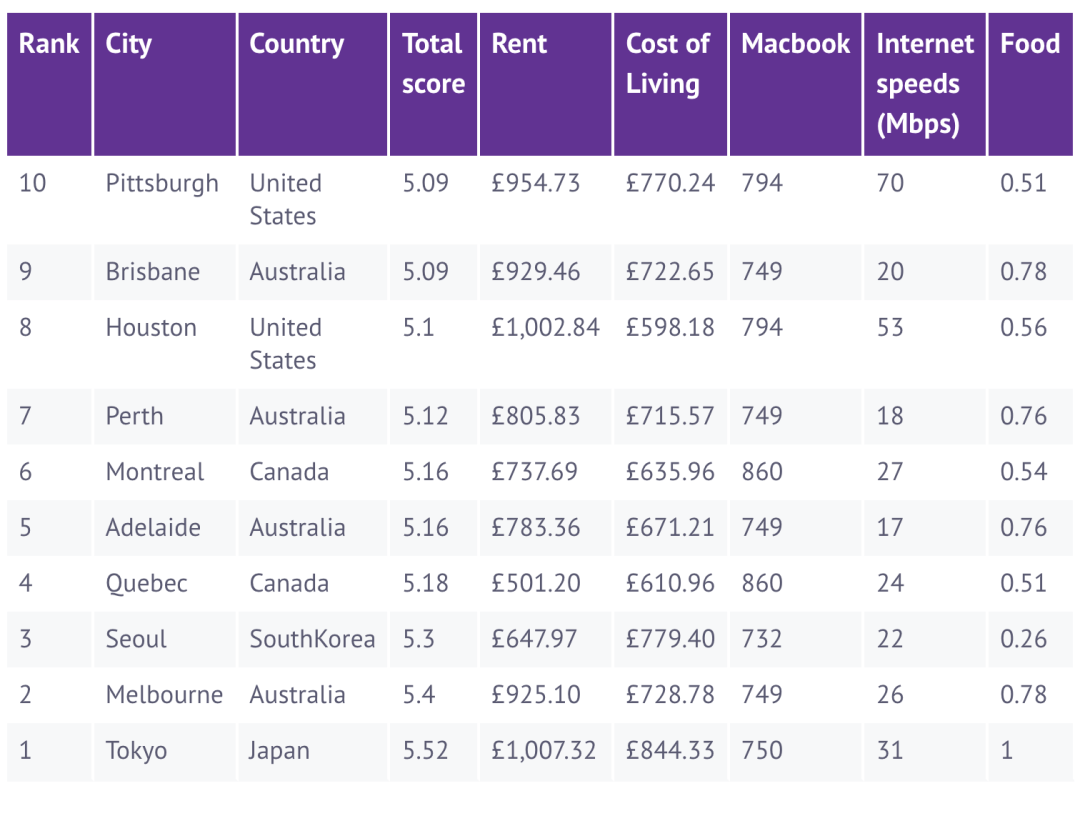
Task: Select the Adelaide city cell
Action: tap(153, 528)
